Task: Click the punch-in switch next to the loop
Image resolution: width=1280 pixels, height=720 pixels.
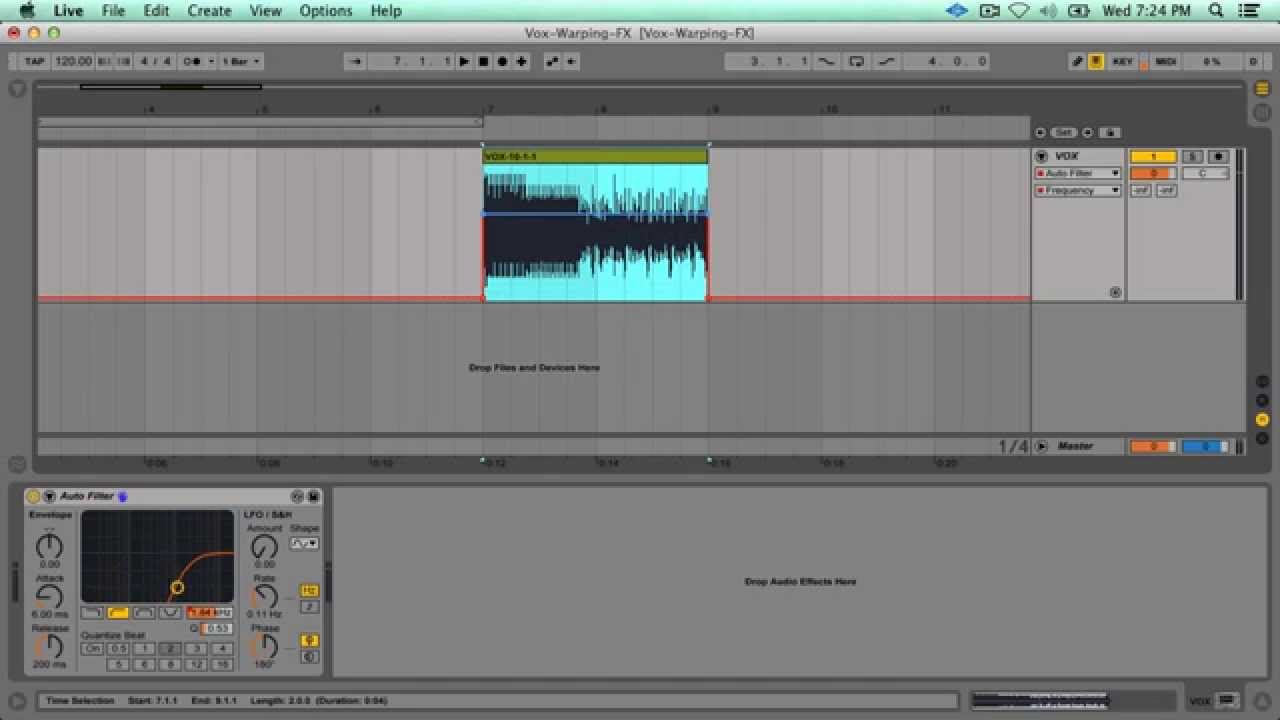Action: (x=826, y=61)
